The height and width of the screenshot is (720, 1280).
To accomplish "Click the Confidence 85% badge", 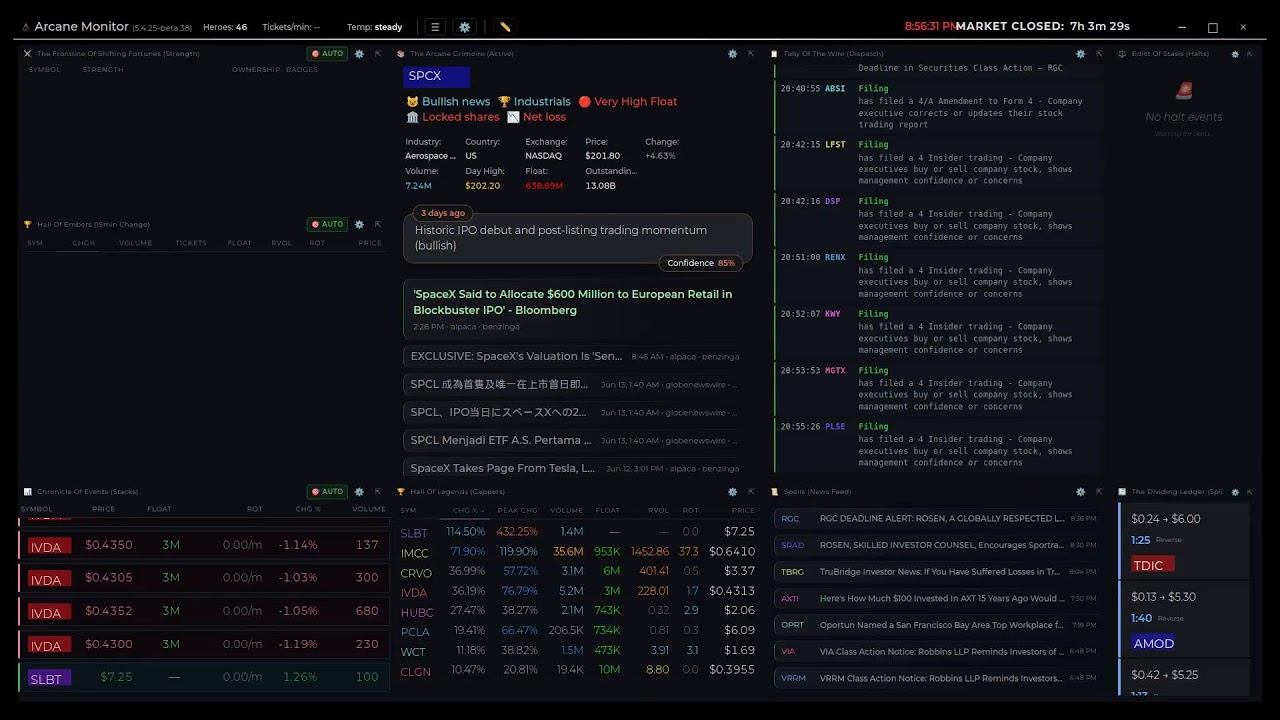I will [x=701, y=263].
